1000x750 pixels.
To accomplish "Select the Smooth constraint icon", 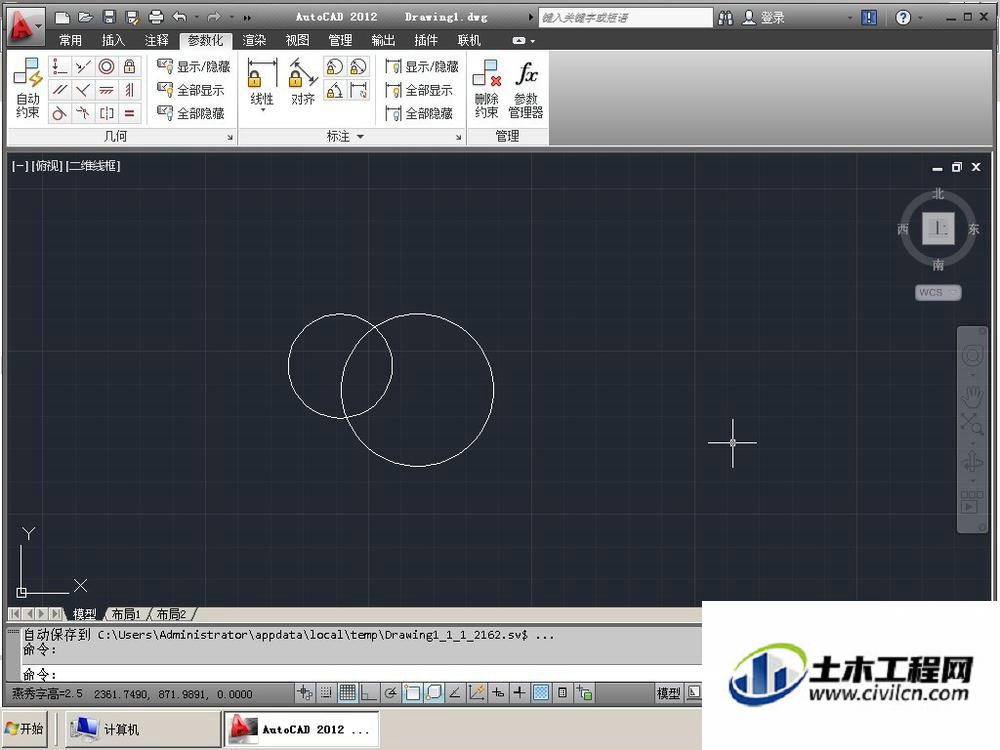I will (83, 114).
